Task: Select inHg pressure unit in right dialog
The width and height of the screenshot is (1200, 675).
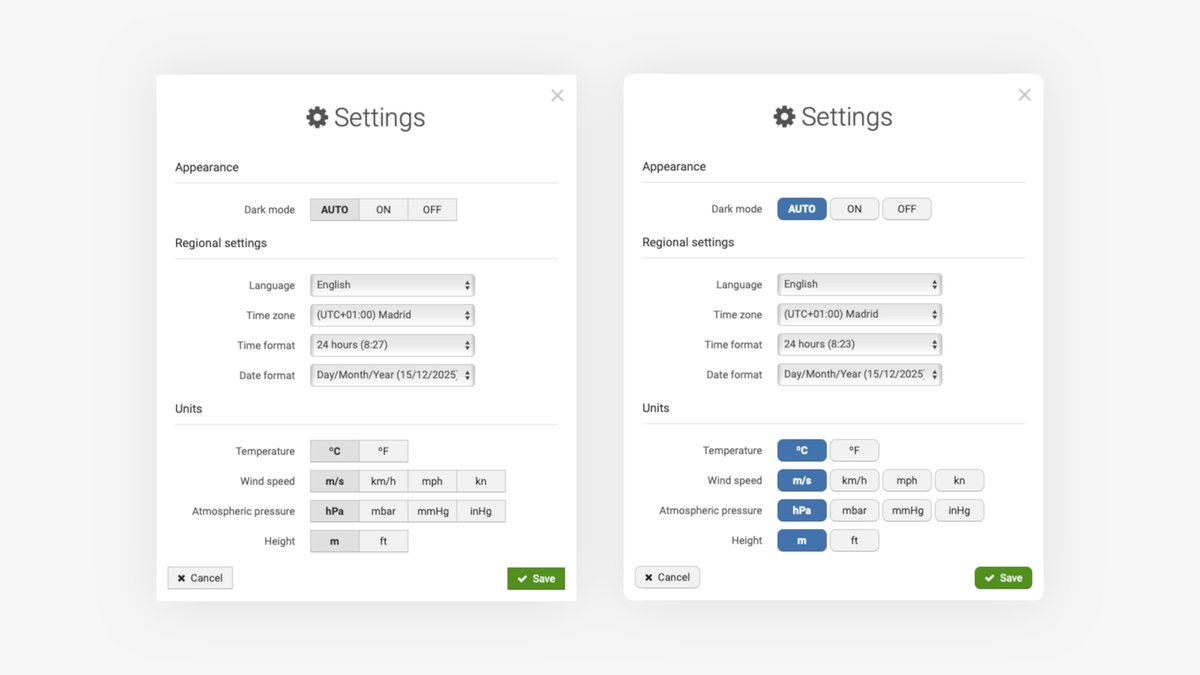Action: (x=959, y=510)
